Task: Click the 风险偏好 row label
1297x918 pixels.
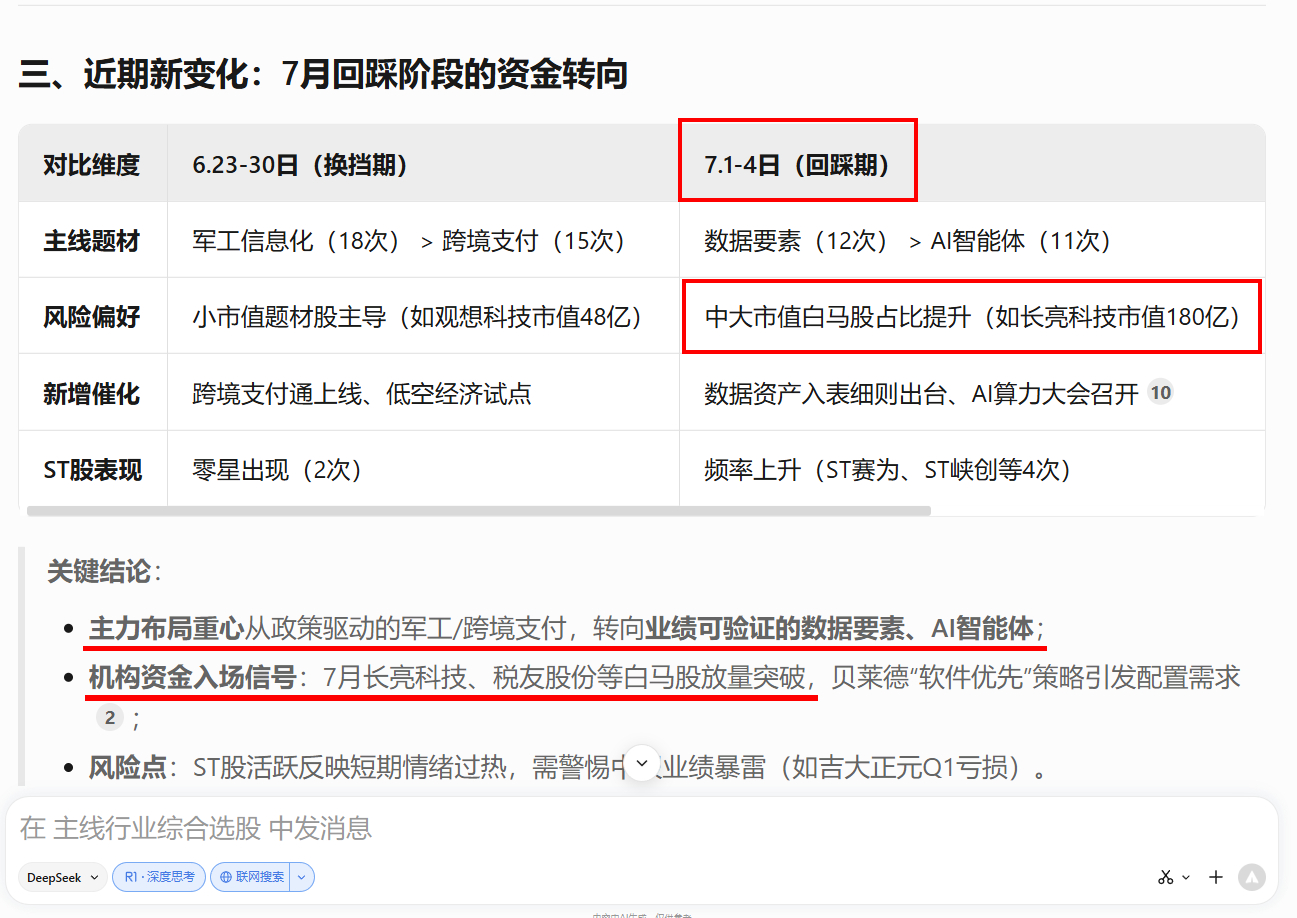Action: coord(91,317)
